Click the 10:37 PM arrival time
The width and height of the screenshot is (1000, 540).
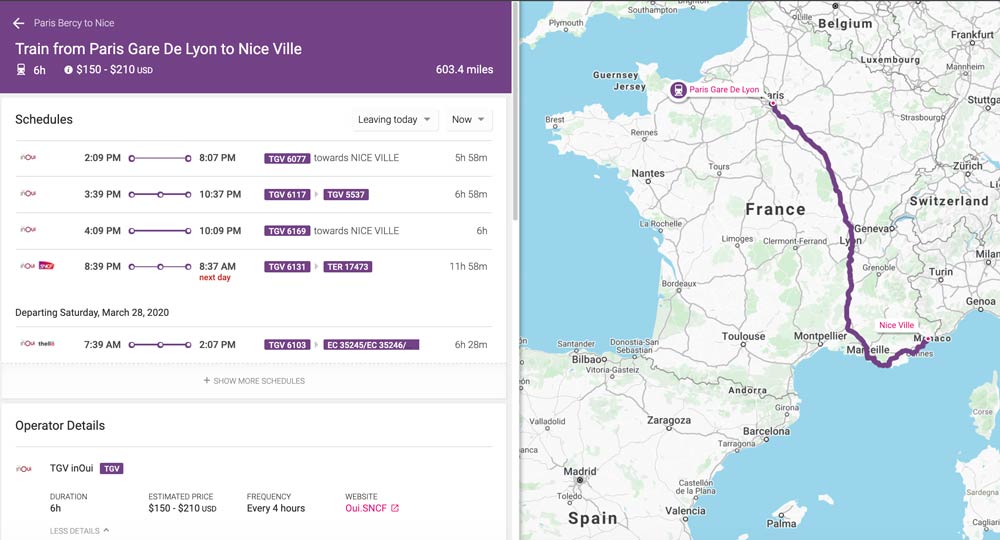pos(220,194)
